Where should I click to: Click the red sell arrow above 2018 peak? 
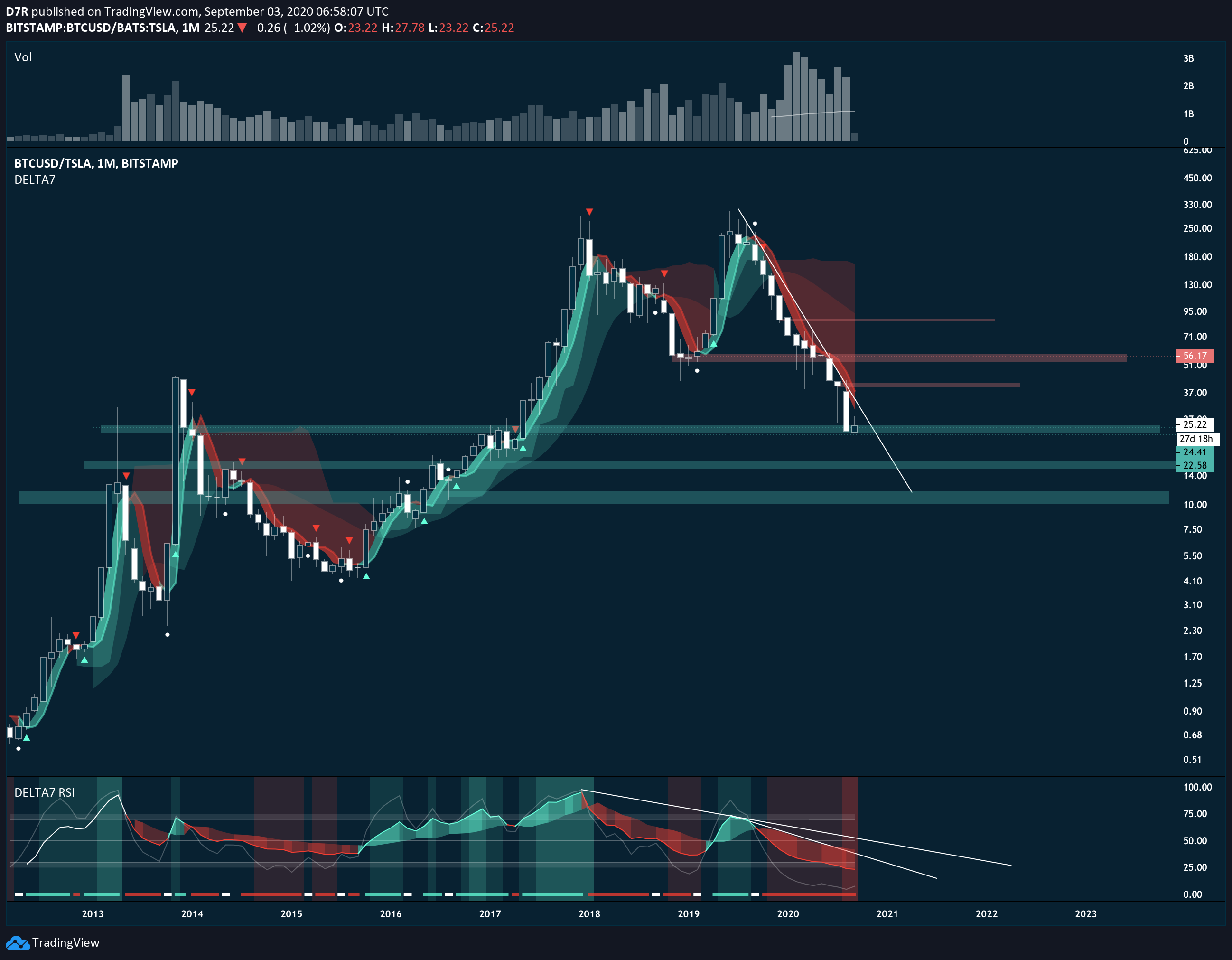click(589, 212)
